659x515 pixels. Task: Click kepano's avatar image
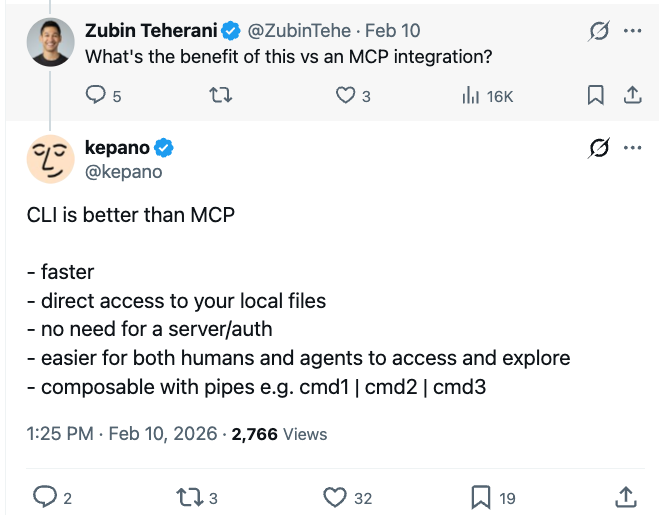click(x=50, y=159)
